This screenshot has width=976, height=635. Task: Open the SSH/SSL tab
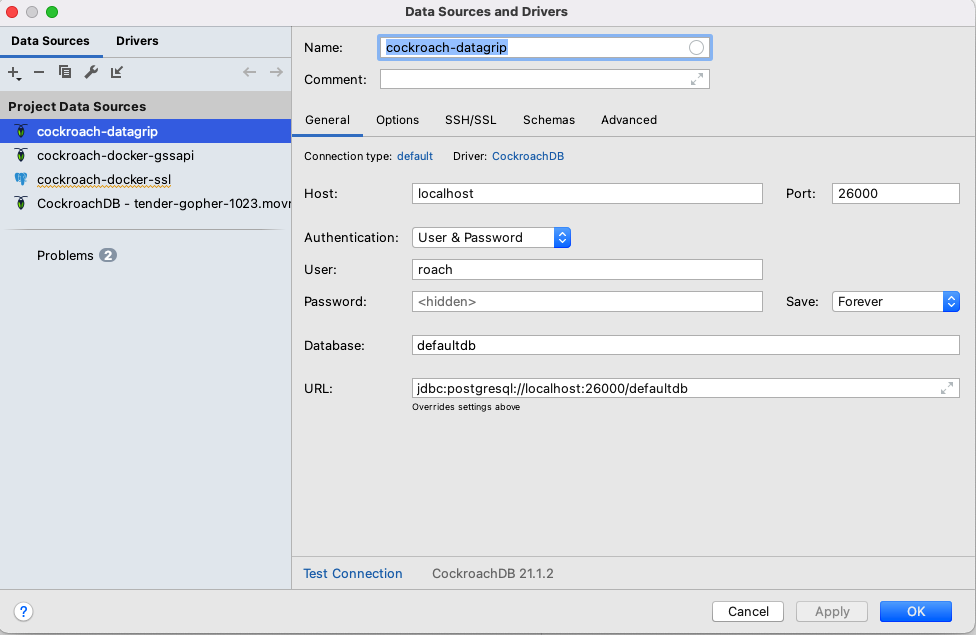point(470,120)
